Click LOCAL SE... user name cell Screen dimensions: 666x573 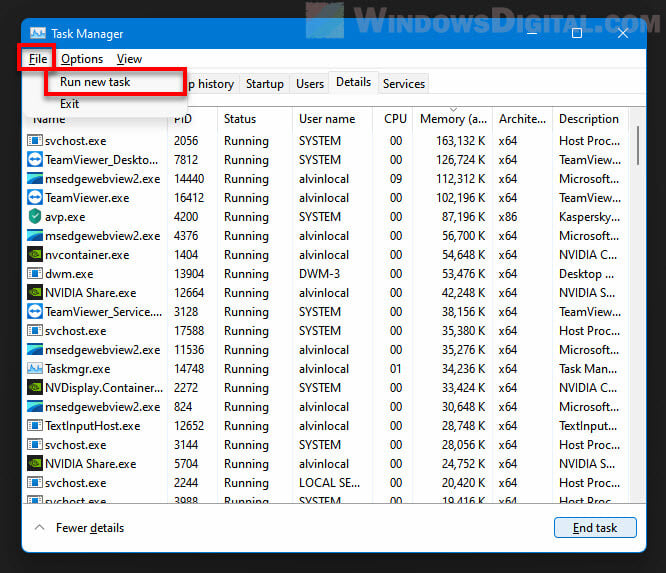(329, 483)
